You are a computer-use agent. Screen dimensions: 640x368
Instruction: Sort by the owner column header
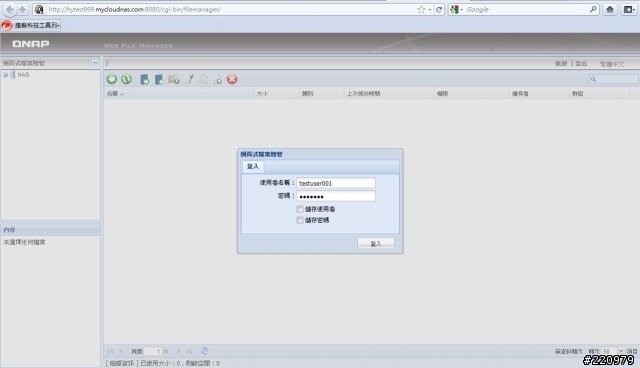click(x=540, y=93)
